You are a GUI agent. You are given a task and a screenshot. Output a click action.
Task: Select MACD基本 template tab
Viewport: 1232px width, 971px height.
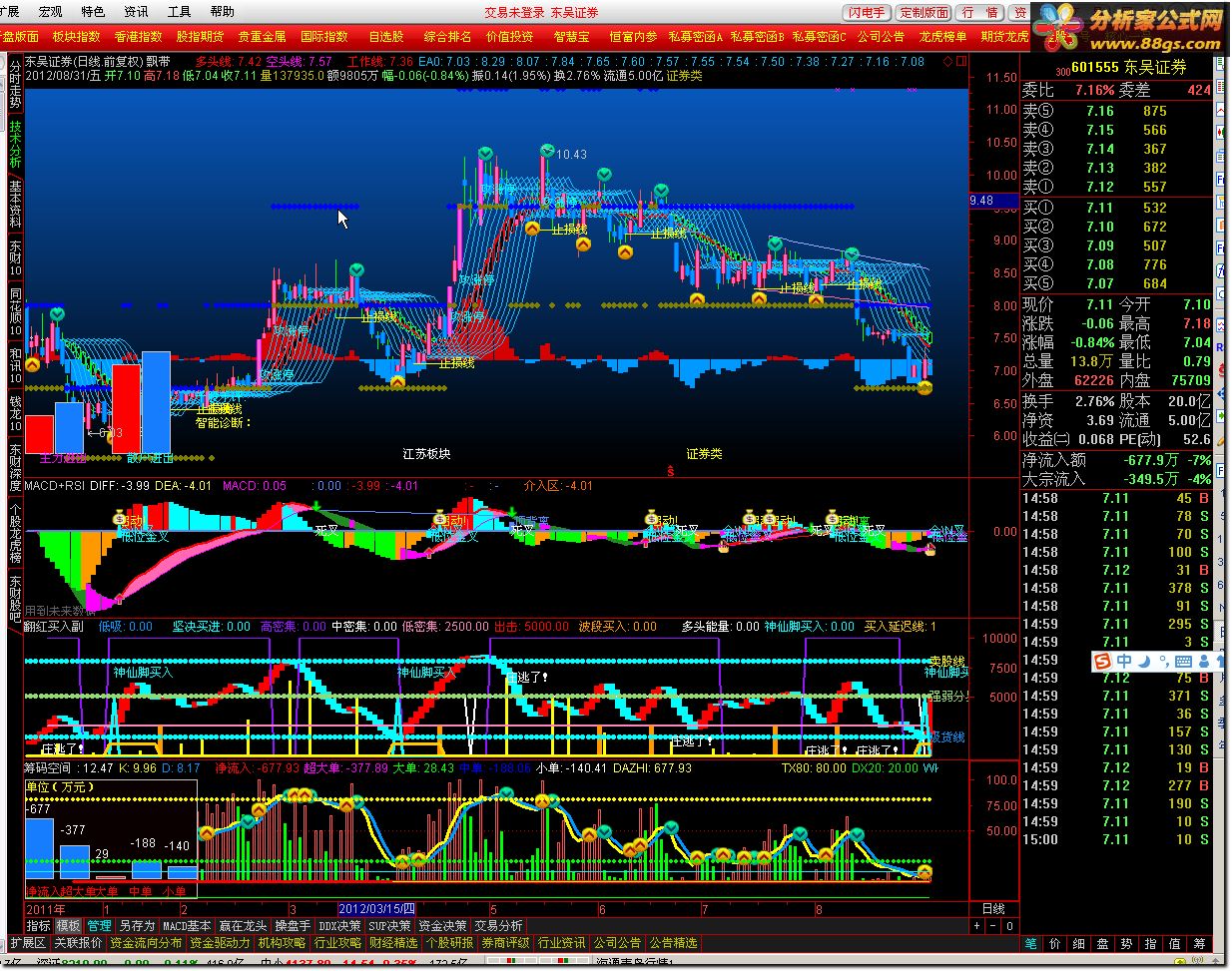(x=188, y=926)
